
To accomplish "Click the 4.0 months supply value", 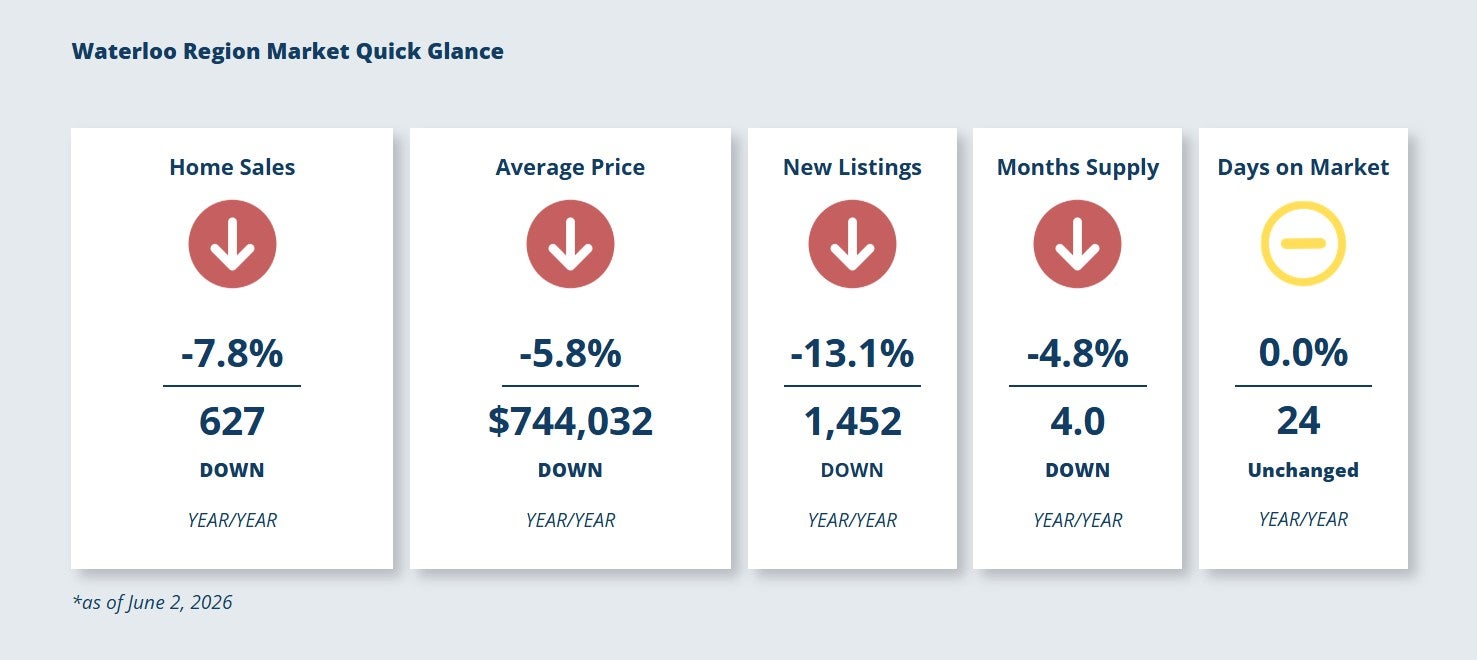I will [1077, 421].
